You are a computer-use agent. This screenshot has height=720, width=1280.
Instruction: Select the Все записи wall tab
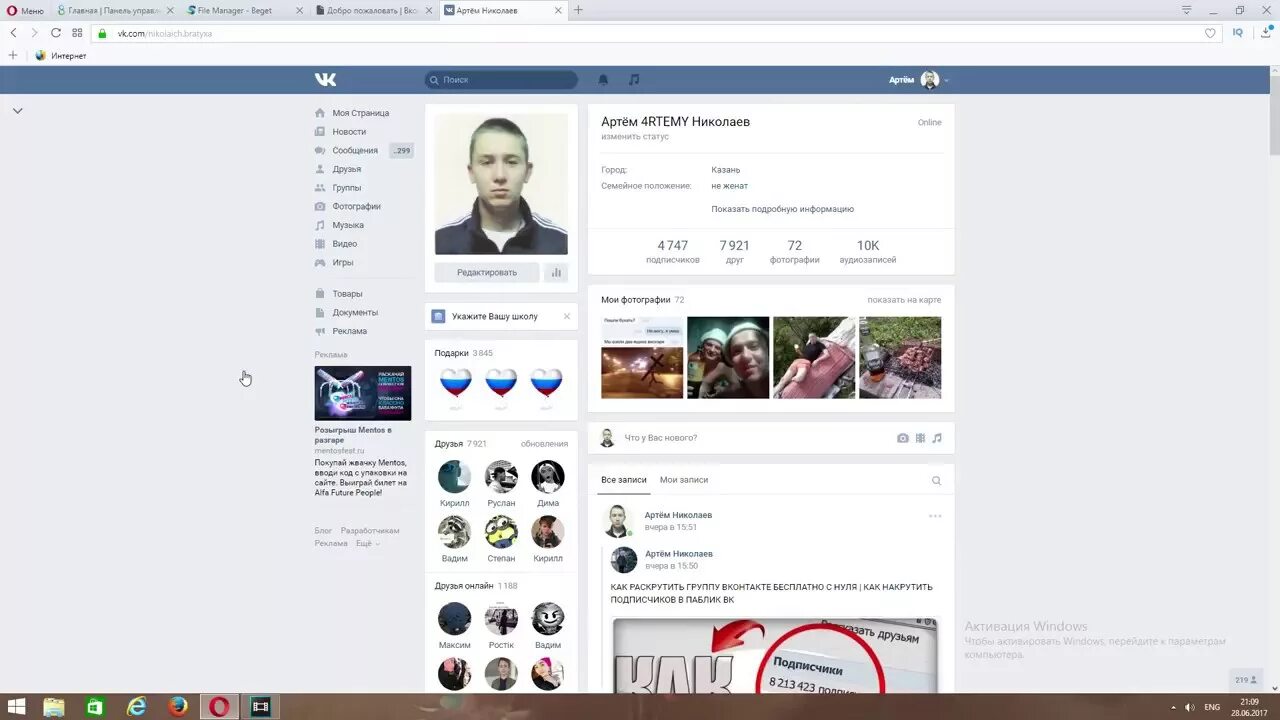624,480
